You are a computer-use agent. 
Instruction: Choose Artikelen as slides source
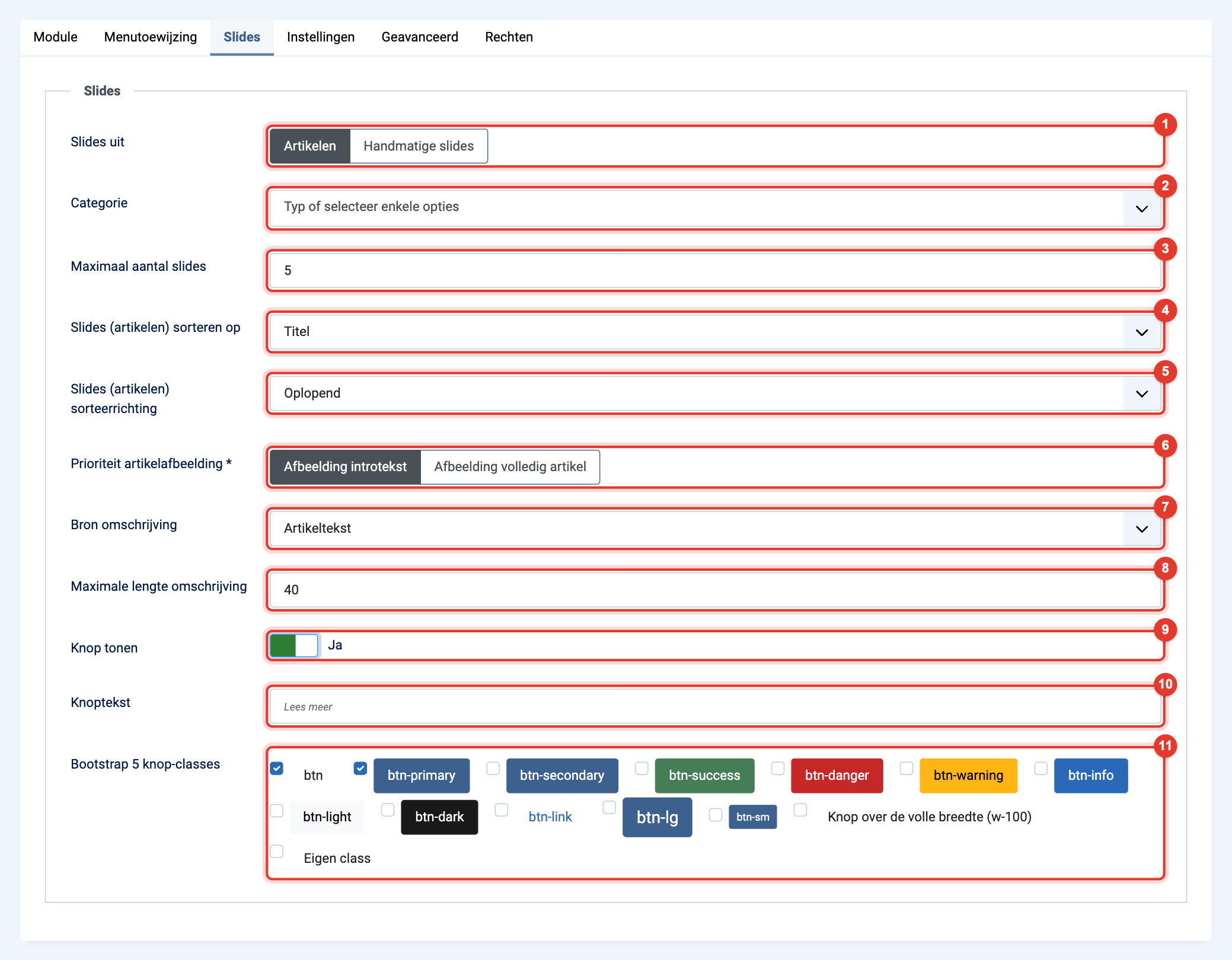310,146
